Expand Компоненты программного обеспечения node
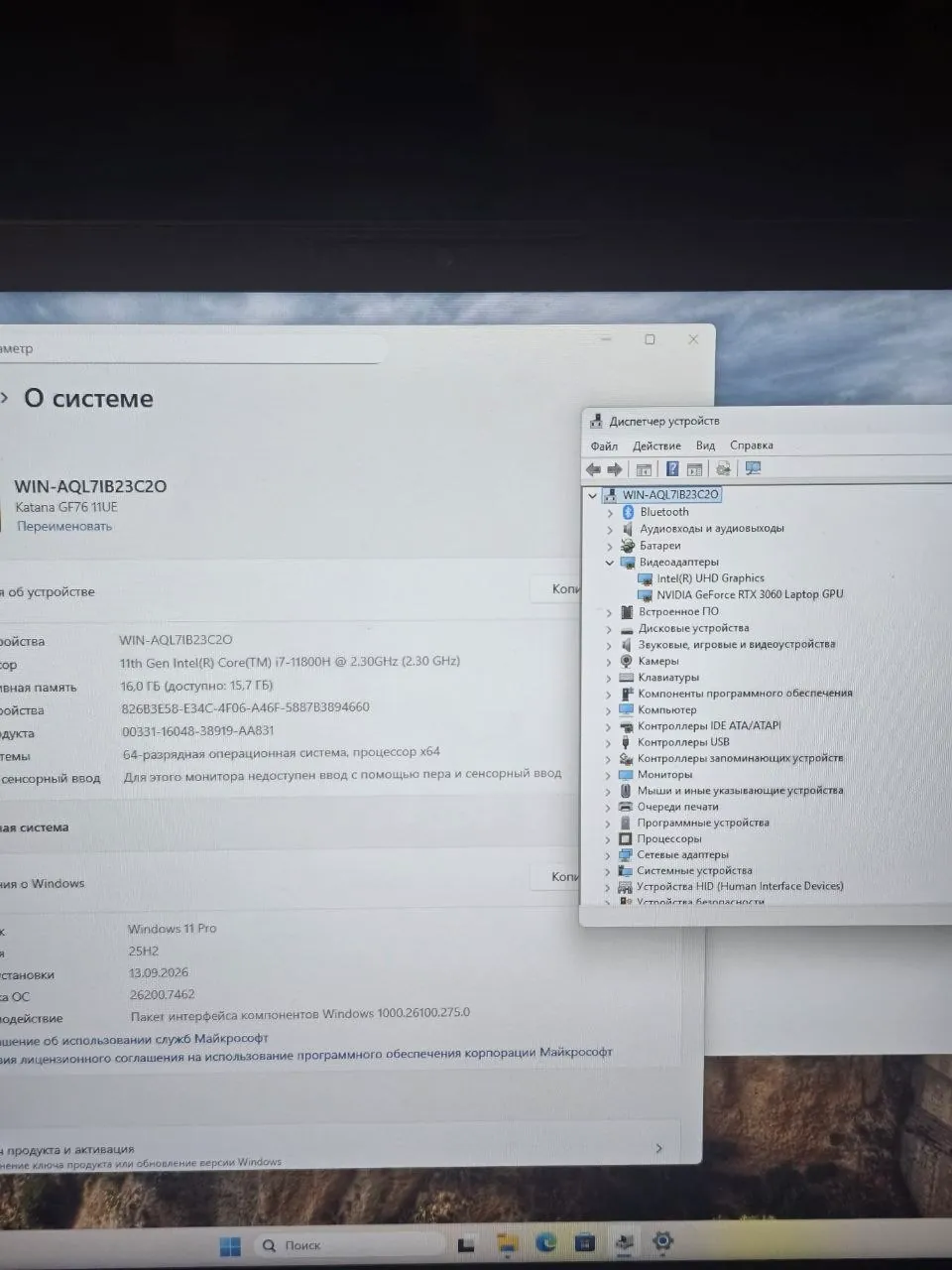The width and height of the screenshot is (952, 1270). 609,695
